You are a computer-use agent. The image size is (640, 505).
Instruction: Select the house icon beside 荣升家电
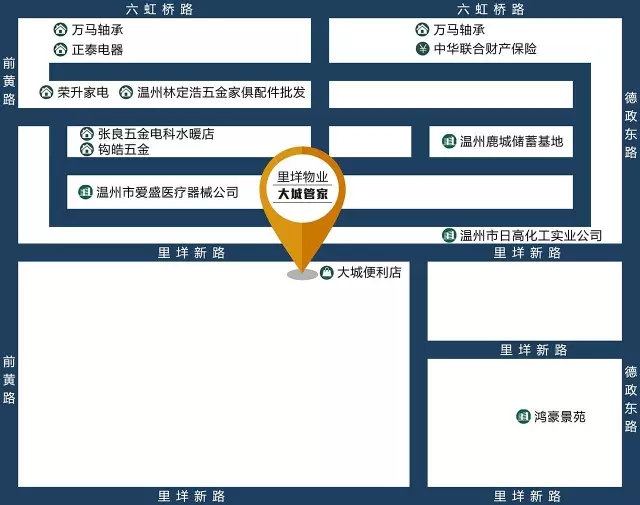pyautogui.click(x=46, y=92)
